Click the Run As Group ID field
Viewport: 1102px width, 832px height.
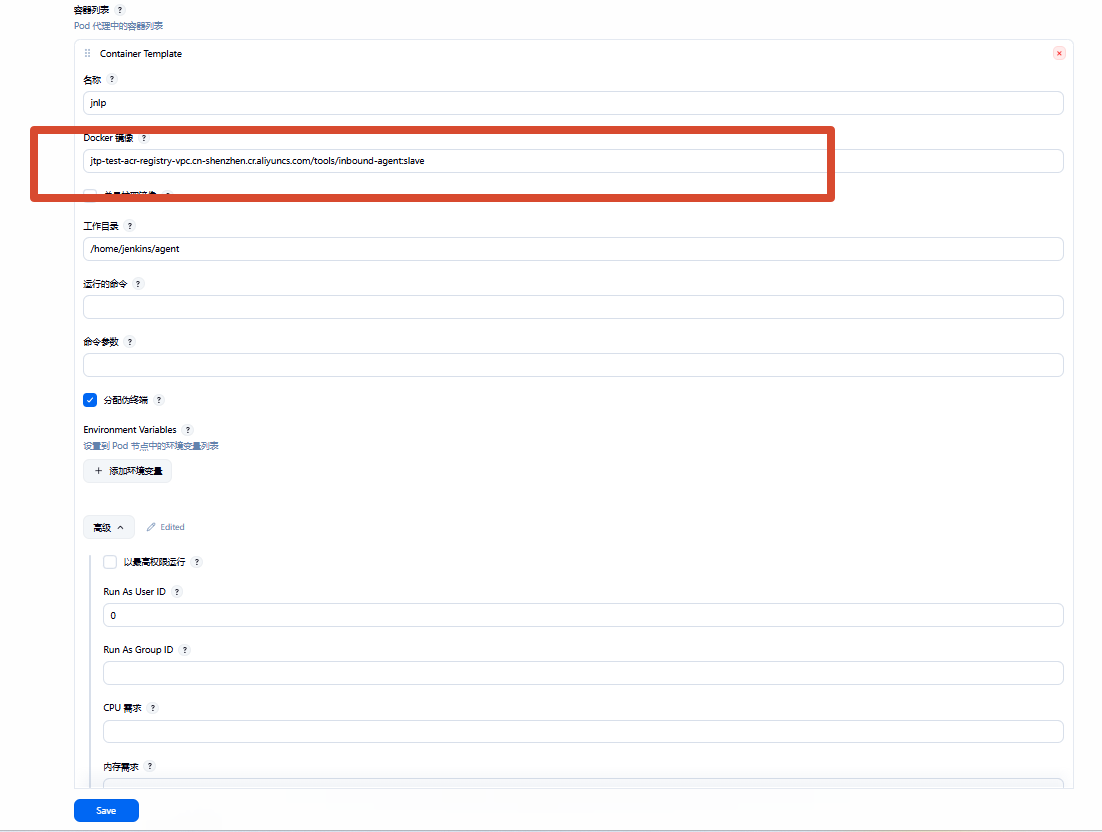[583, 673]
